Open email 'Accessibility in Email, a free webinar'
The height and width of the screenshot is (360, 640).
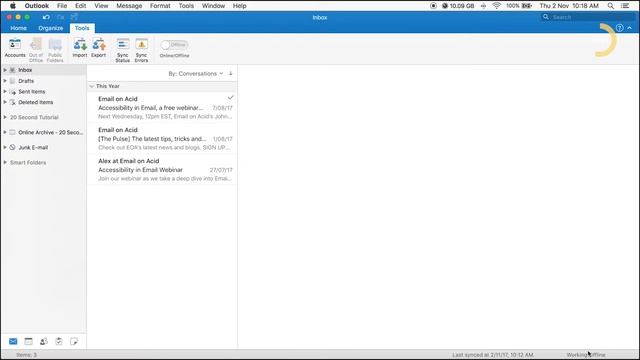click(162, 107)
